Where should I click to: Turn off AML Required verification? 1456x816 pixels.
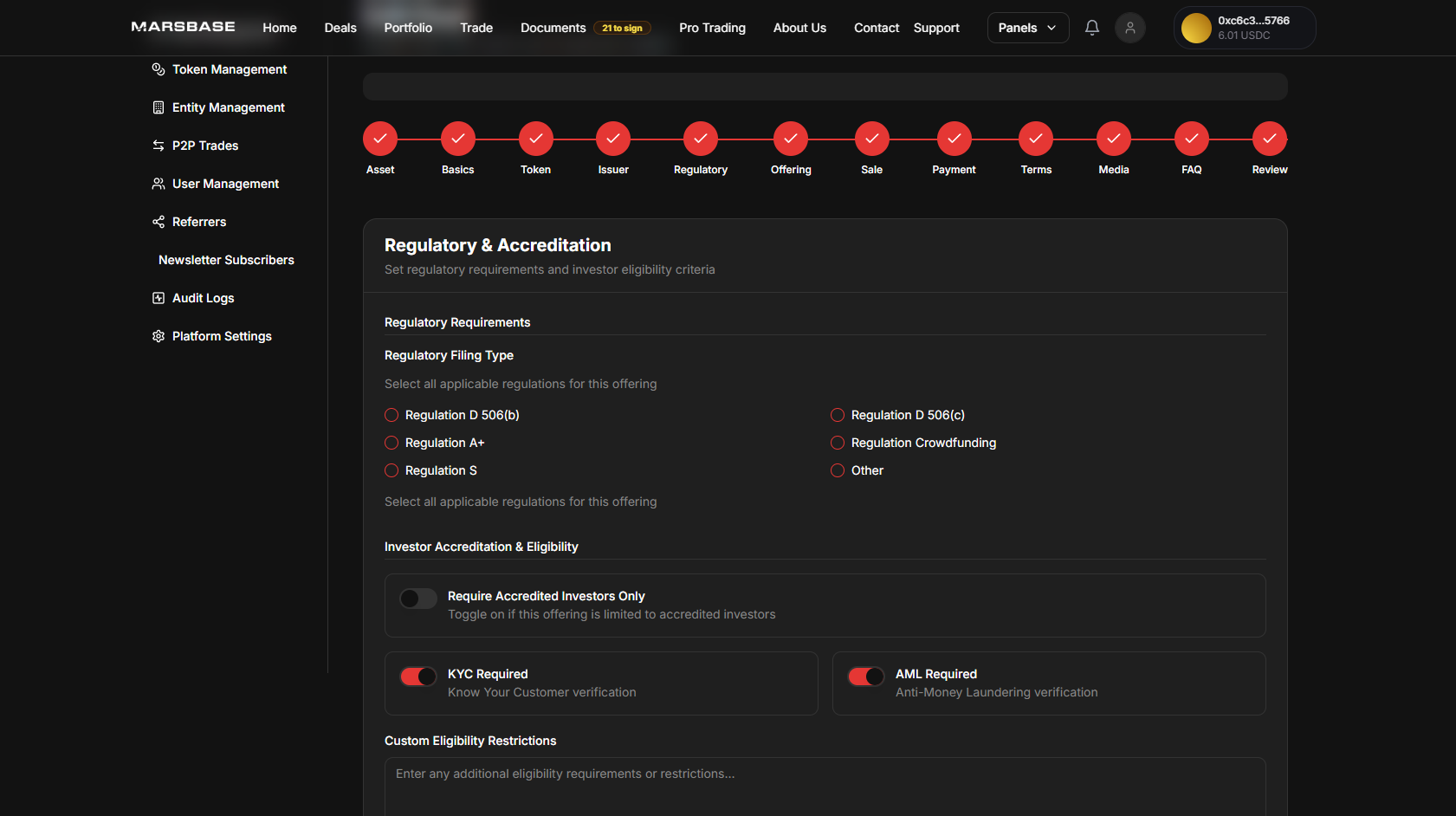click(866, 677)
